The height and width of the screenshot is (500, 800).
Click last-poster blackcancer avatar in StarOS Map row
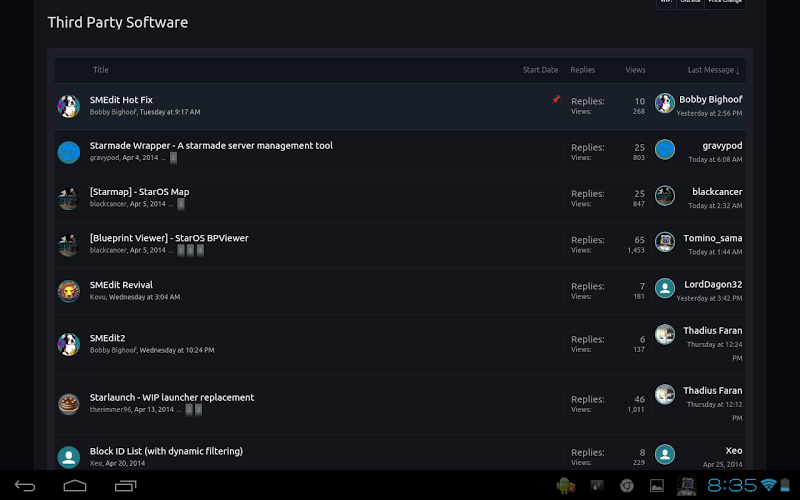[665, 195]
